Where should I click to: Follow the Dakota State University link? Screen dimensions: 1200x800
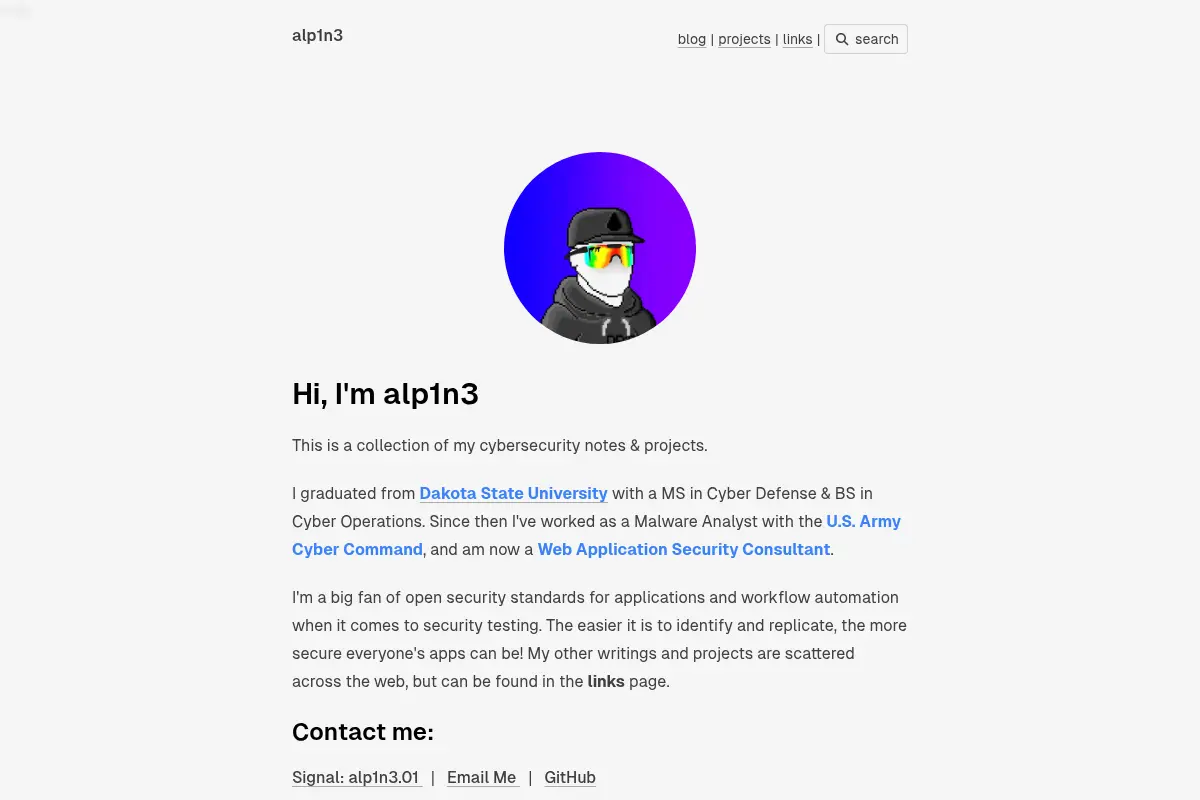[x=514, y=493]
